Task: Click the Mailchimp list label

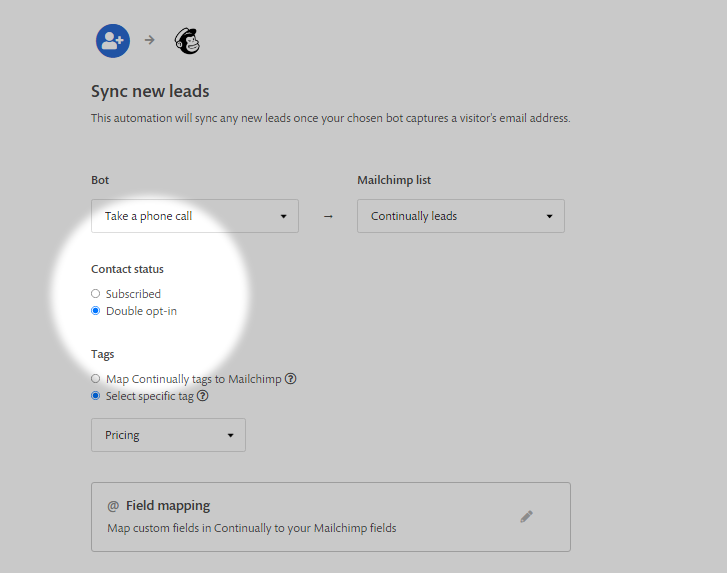Action: tap(394, 180)
